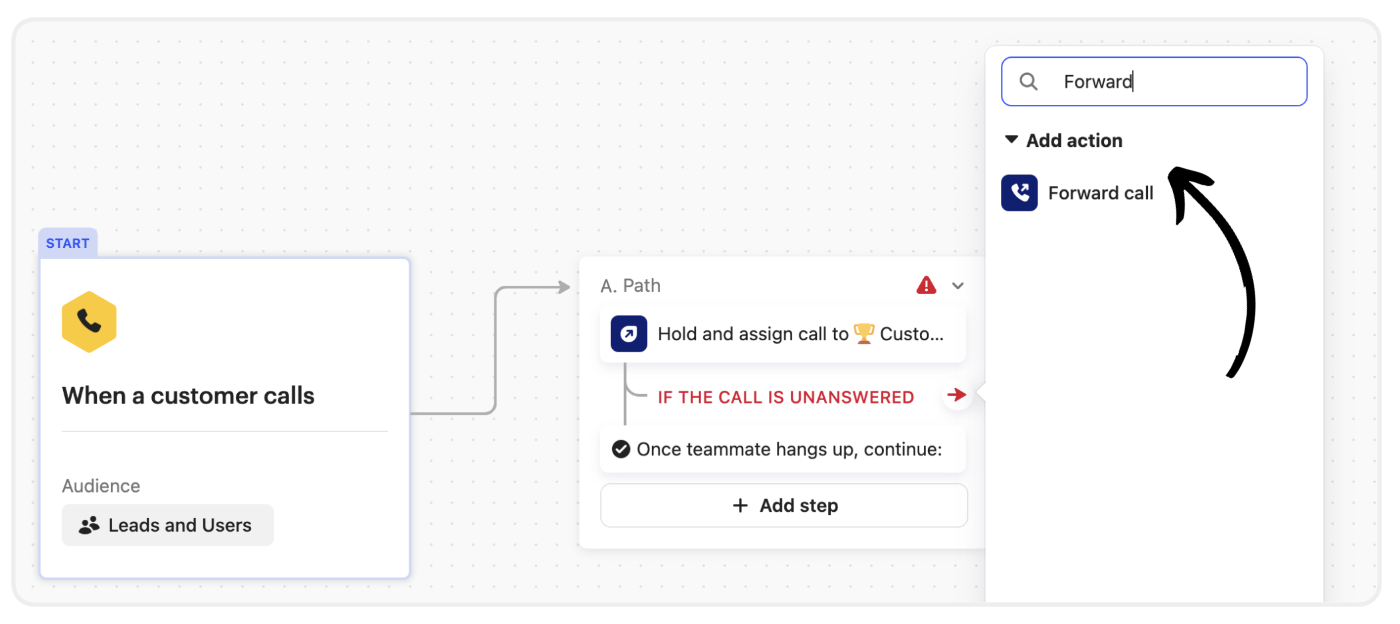Click the red arrow for unanswered call
The width and height of the screenshot is (1400, 624).
[x=956, y=396]
